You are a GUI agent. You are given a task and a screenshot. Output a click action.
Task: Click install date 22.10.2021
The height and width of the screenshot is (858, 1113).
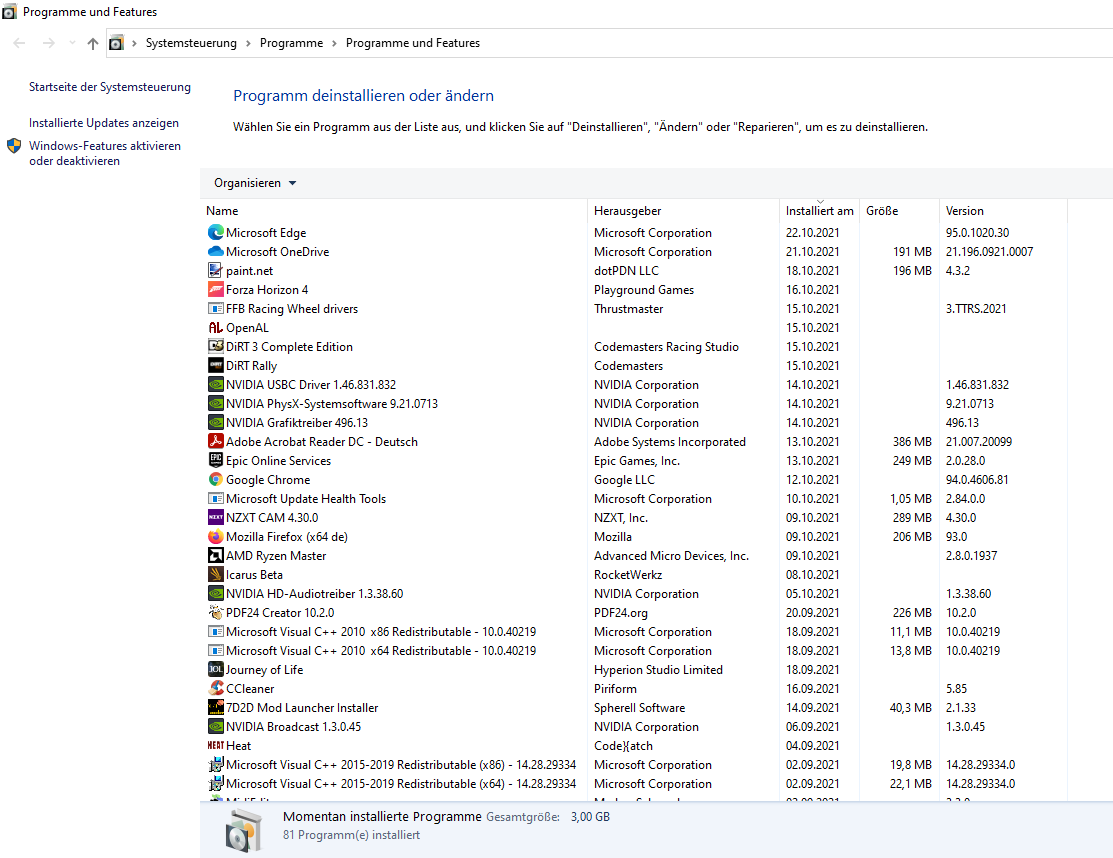point(813,233)
